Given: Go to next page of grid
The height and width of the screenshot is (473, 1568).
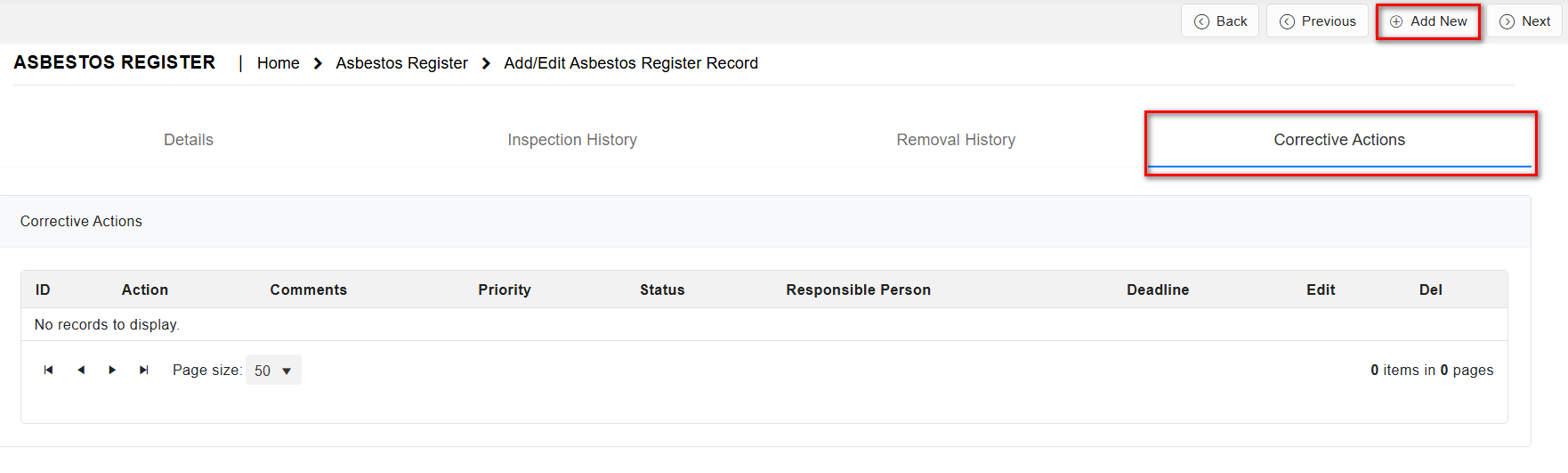Looking at the screenshot, I should click(x=112, y=371).
